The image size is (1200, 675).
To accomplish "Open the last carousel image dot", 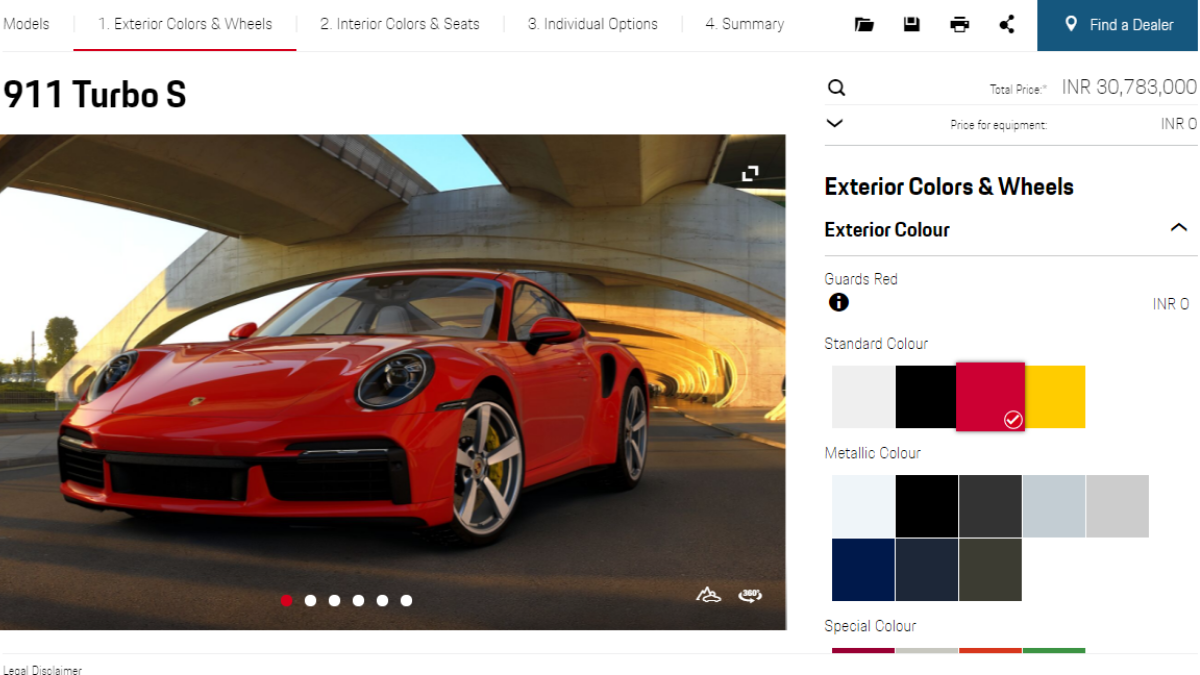I will click(x=407, y=600).
